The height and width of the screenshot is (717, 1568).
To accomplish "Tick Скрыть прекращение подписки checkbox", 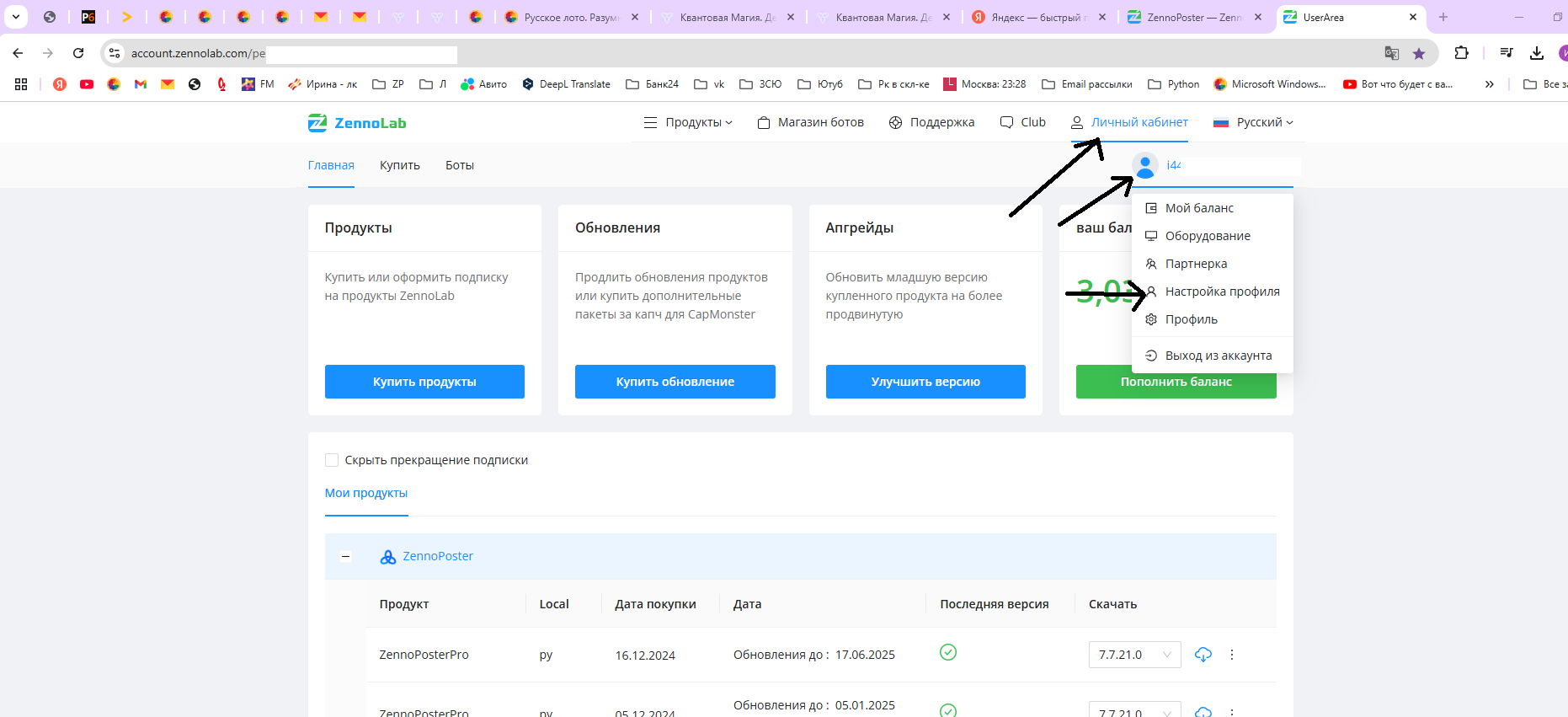I will pyautogui.click(x=332, y=460).
